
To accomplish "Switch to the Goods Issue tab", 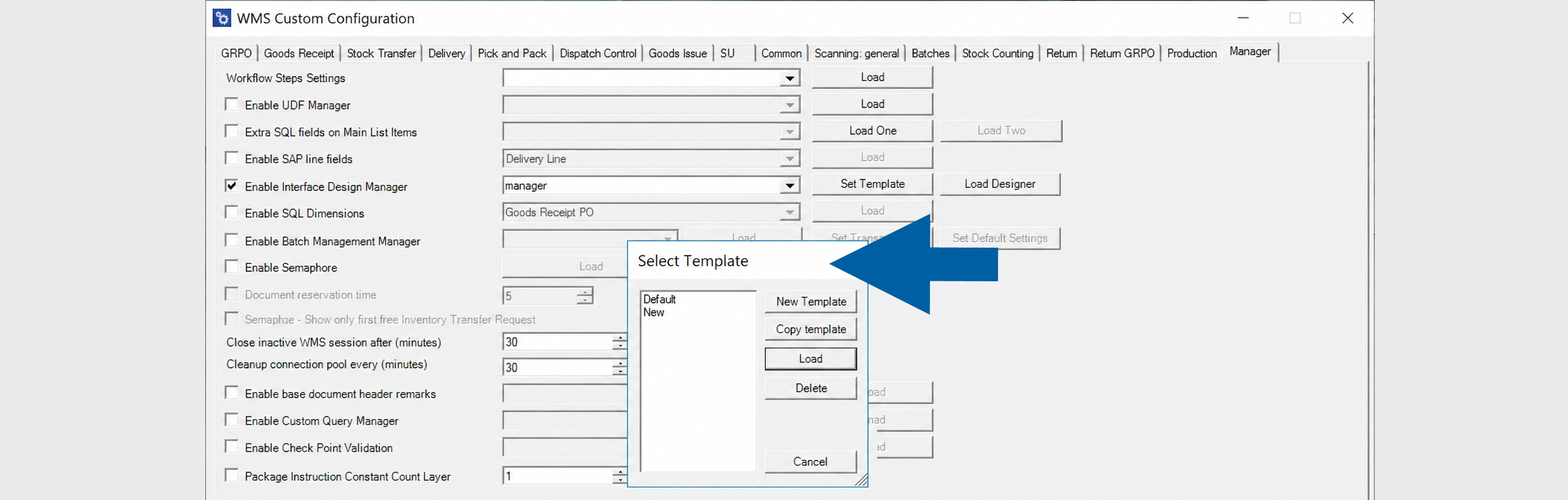I will click(678, 53).
